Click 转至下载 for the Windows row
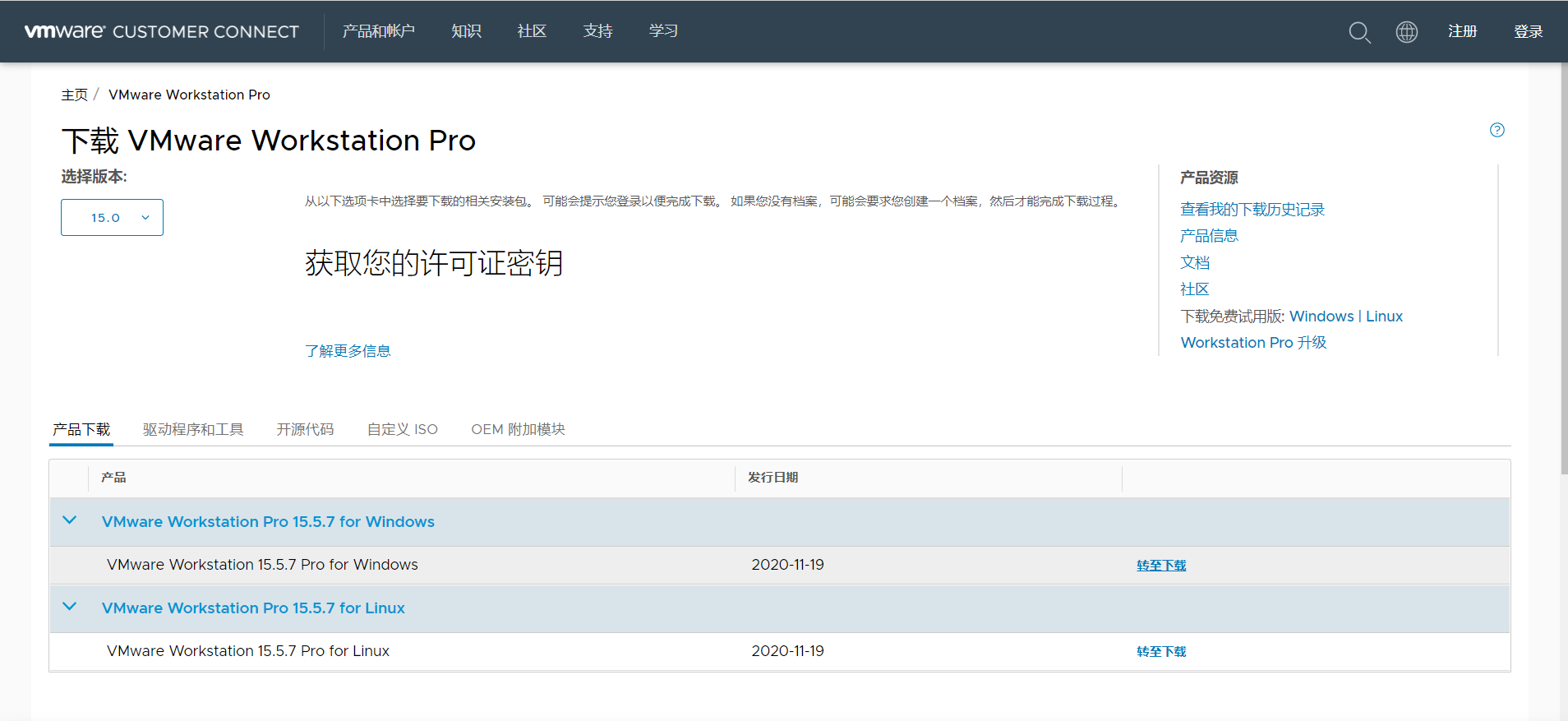 click(1161, 566)
